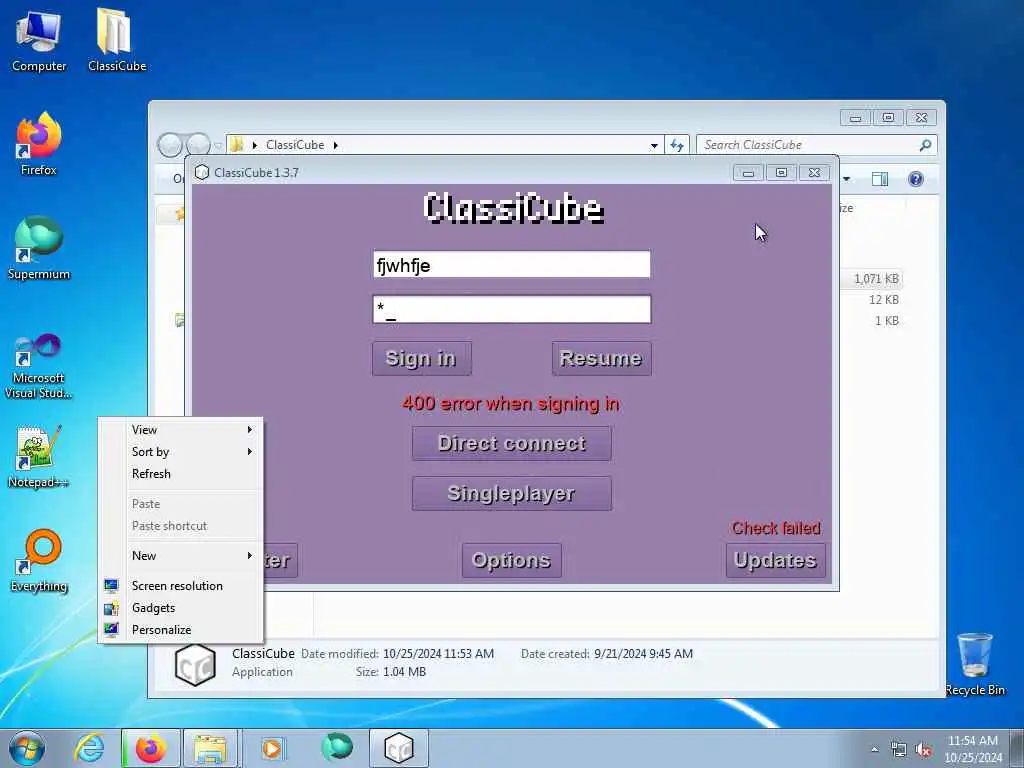Switch to ClassiCube taskbar button
This screenshot has height=768, width=1024.
pos(399,748)
